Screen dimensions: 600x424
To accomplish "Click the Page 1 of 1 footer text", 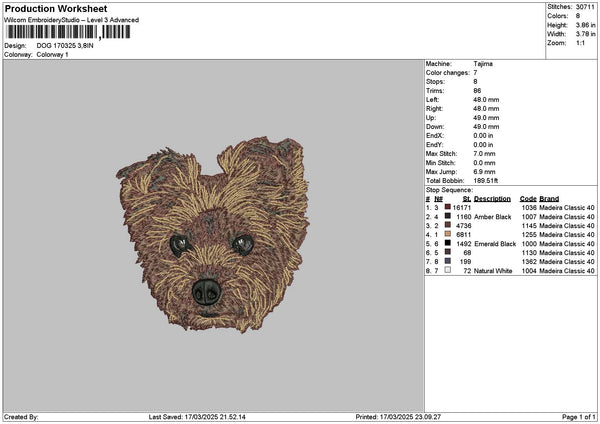I will pyautogui.click(x=576, y=416).
